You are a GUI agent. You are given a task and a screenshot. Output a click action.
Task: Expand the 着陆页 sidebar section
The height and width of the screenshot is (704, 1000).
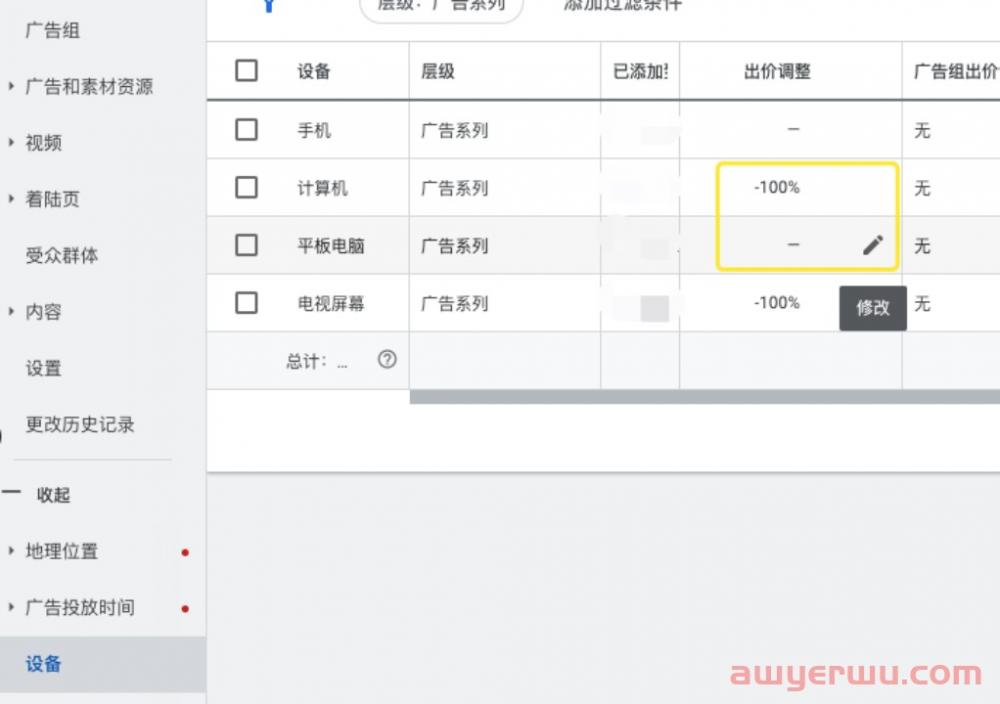tap(11, 199)
